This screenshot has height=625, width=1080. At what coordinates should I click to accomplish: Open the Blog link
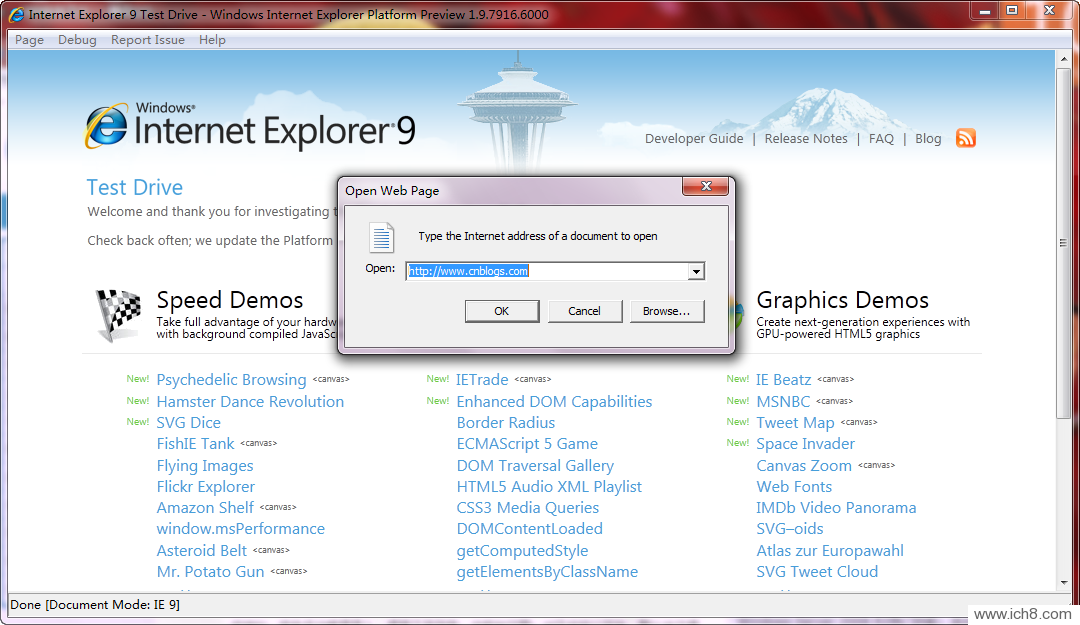tap(928, 139)
